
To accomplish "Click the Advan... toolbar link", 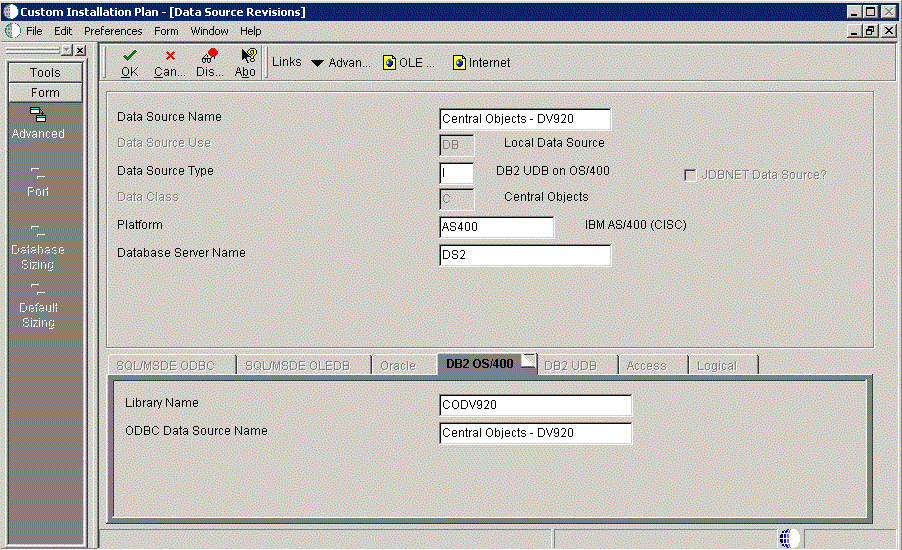I will [349, 63].
